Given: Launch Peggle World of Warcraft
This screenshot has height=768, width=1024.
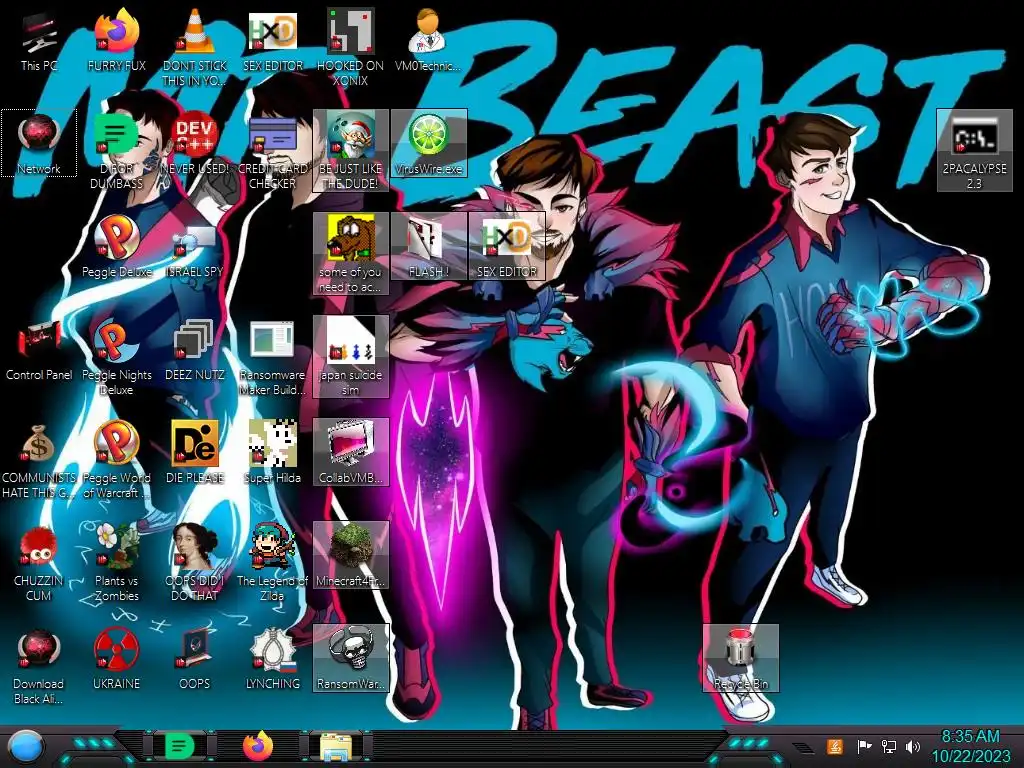Looking at the screenshot, I should (x=116, y=460).
